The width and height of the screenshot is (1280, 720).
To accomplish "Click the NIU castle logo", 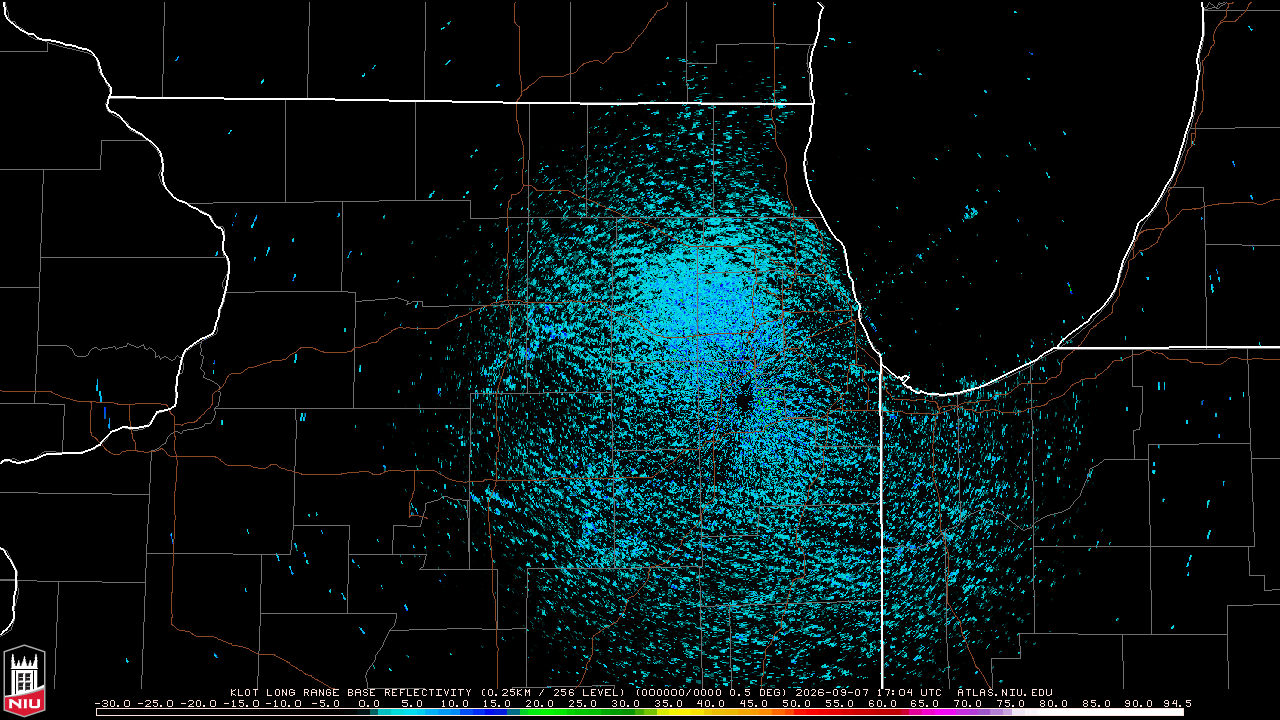I will coord(24,681).
